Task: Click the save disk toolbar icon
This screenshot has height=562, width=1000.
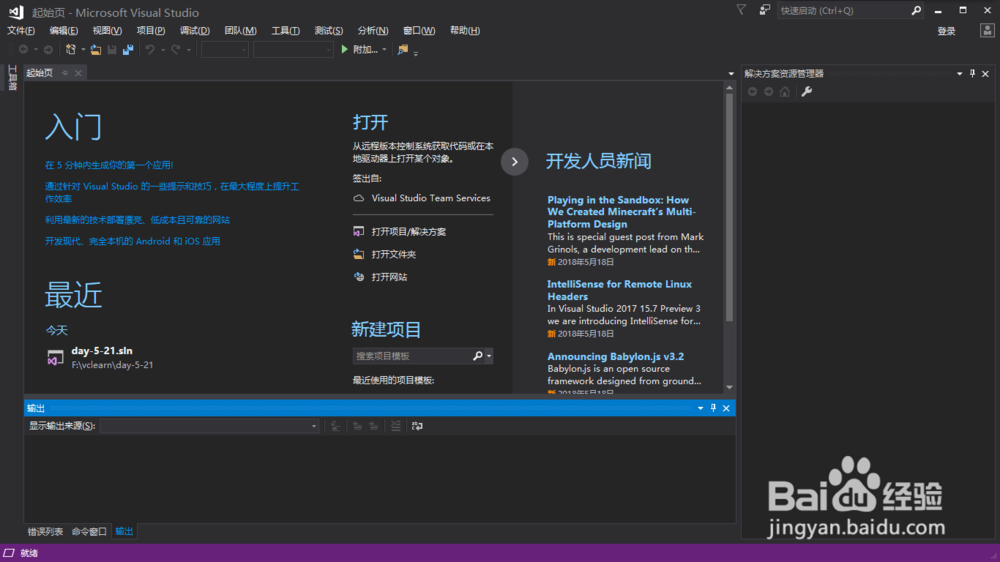Action: [112, 50]
